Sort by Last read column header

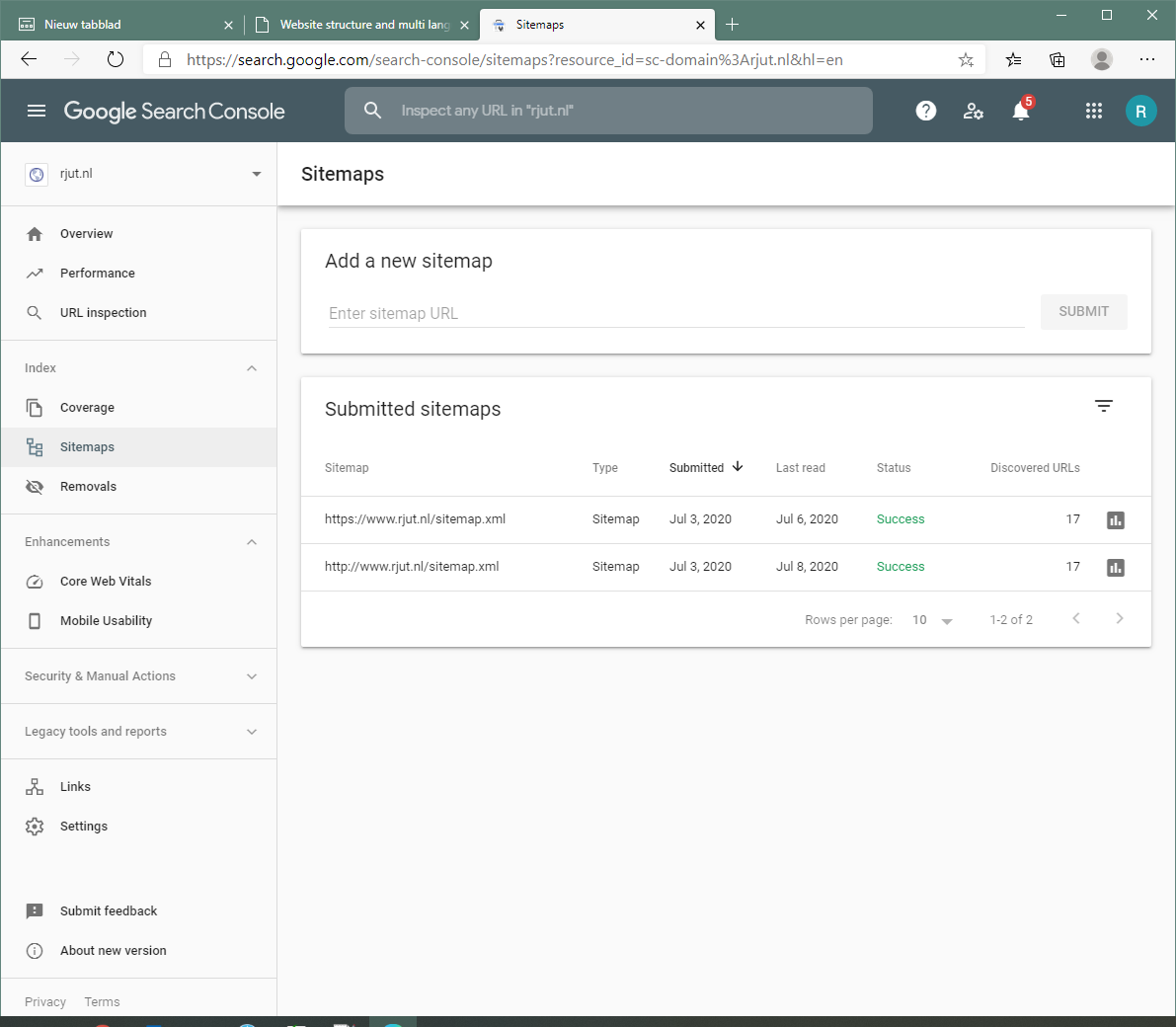[800, 468]
